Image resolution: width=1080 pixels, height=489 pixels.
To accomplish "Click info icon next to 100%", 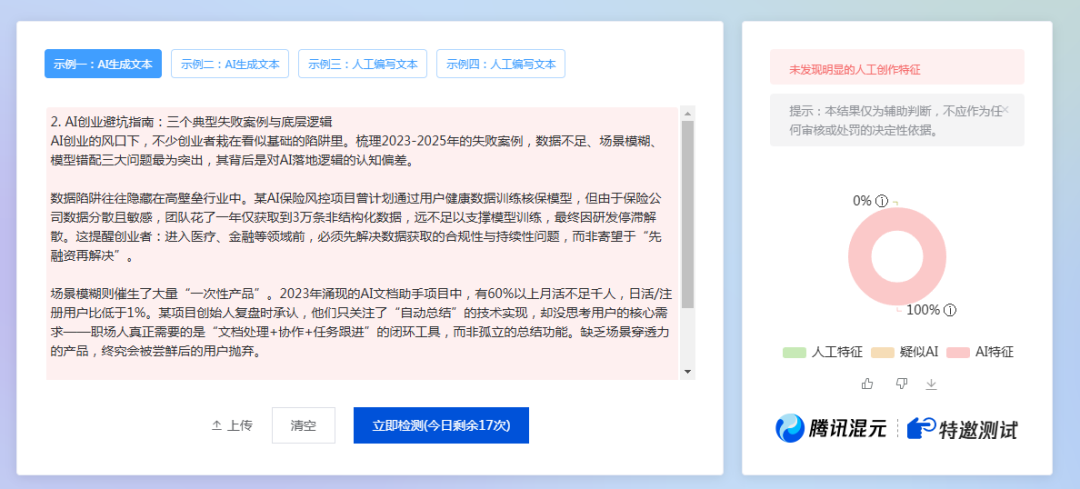I will click(950, 310).
